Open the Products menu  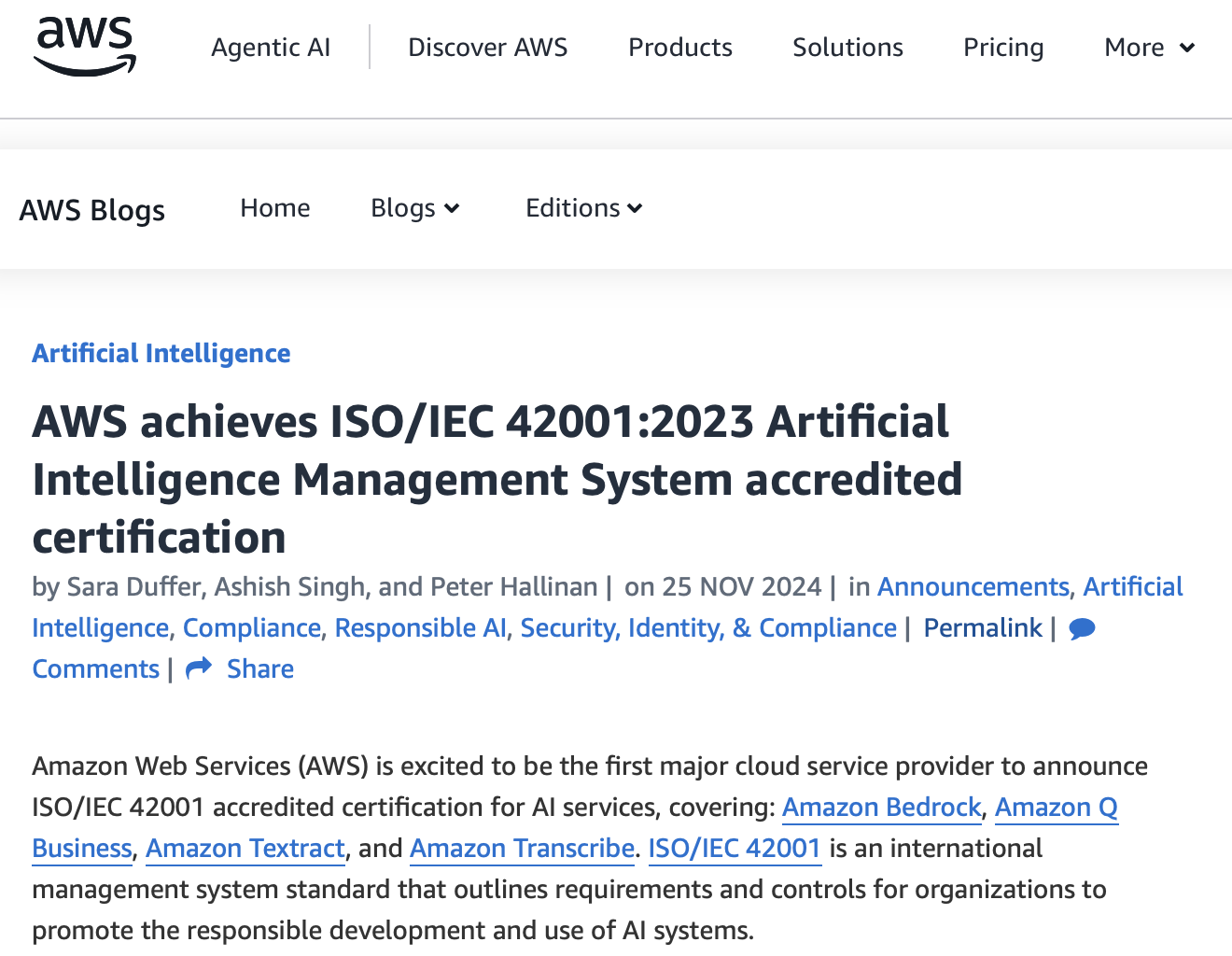(679, 48)
